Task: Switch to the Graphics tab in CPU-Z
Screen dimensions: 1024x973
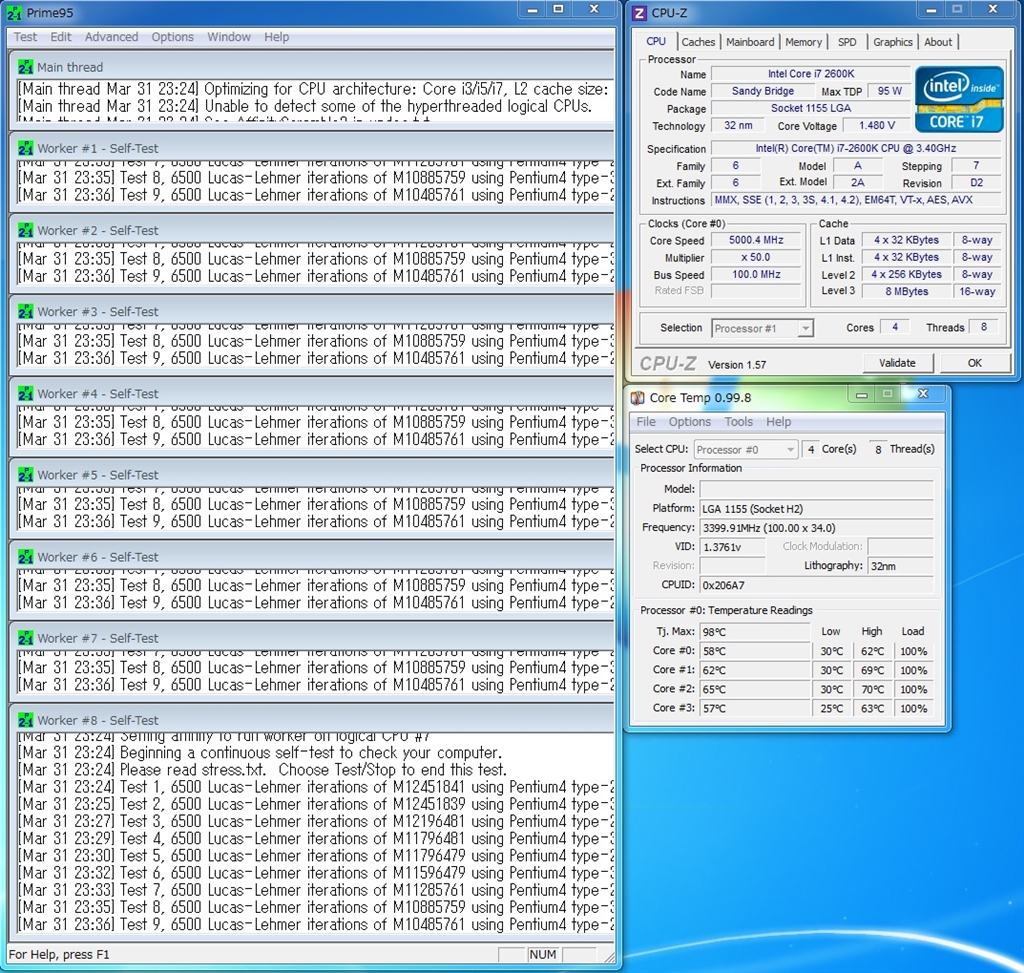Action: coord(893,42)
